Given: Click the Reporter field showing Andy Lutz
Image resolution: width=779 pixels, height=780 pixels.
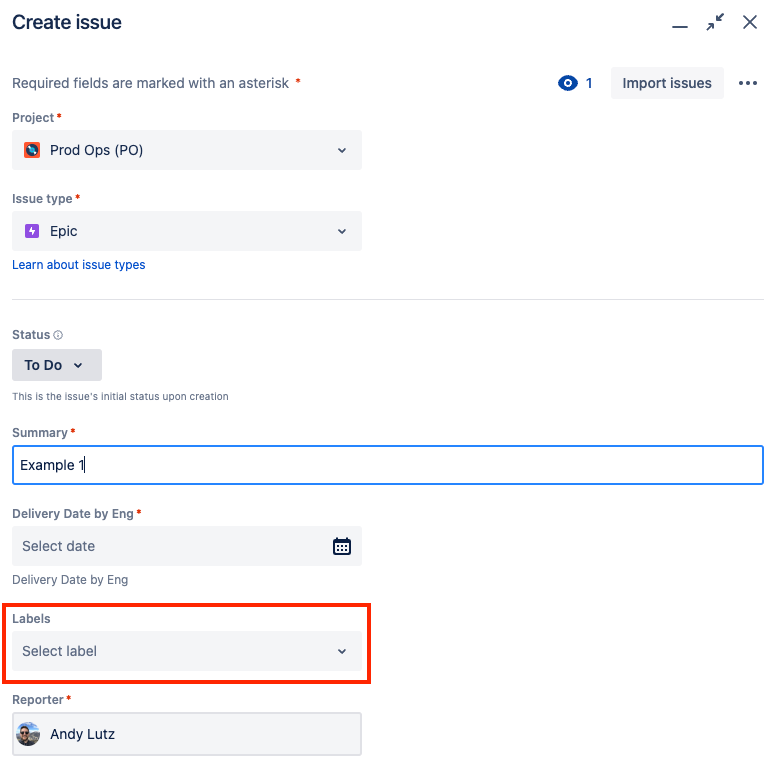Looking at the screenshot, I should tap(187, 734).
